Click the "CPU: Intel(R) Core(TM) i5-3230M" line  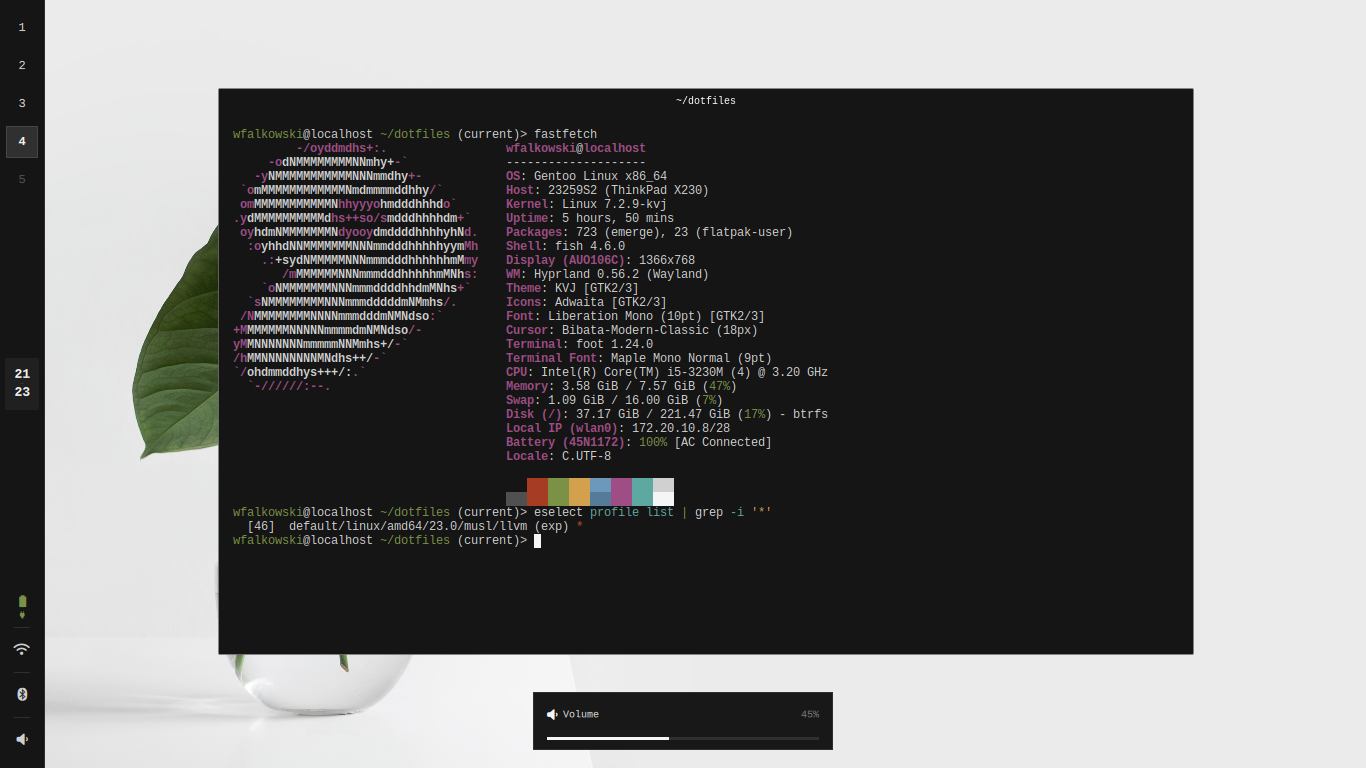point(667,372)
